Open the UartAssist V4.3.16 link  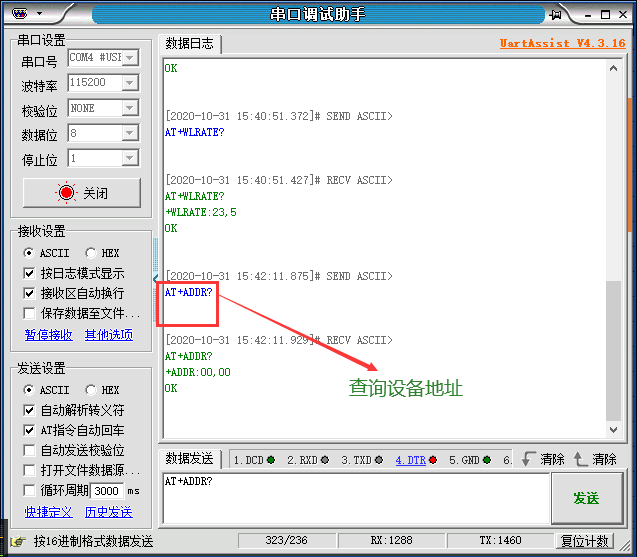coord(562,43)
